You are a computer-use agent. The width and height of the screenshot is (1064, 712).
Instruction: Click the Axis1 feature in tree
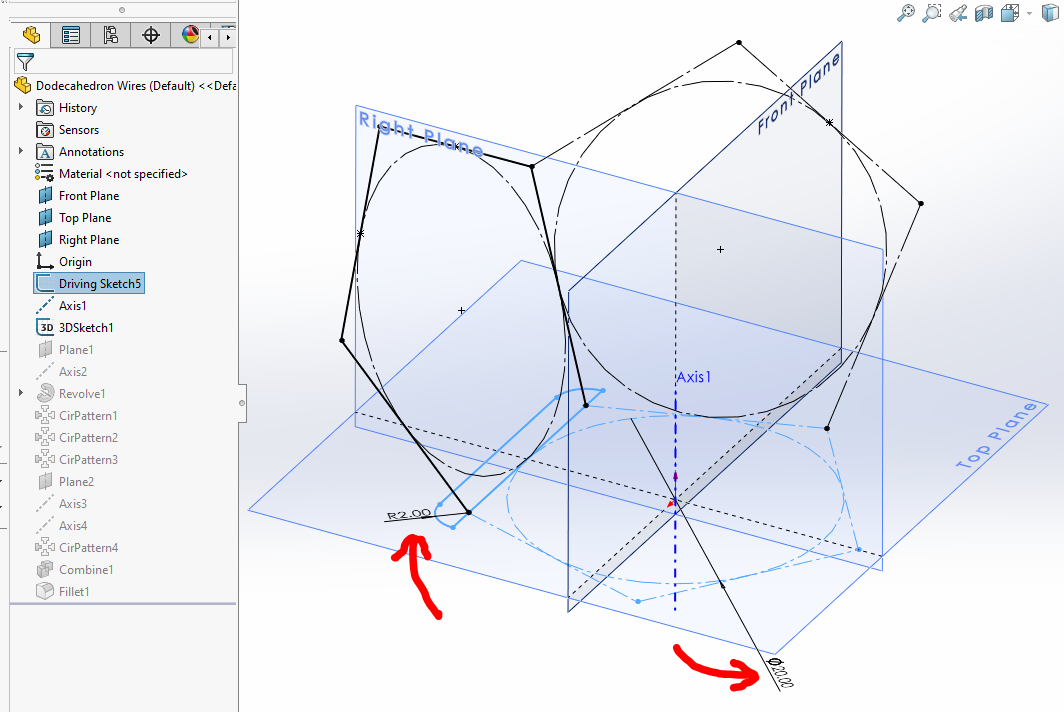72,305
